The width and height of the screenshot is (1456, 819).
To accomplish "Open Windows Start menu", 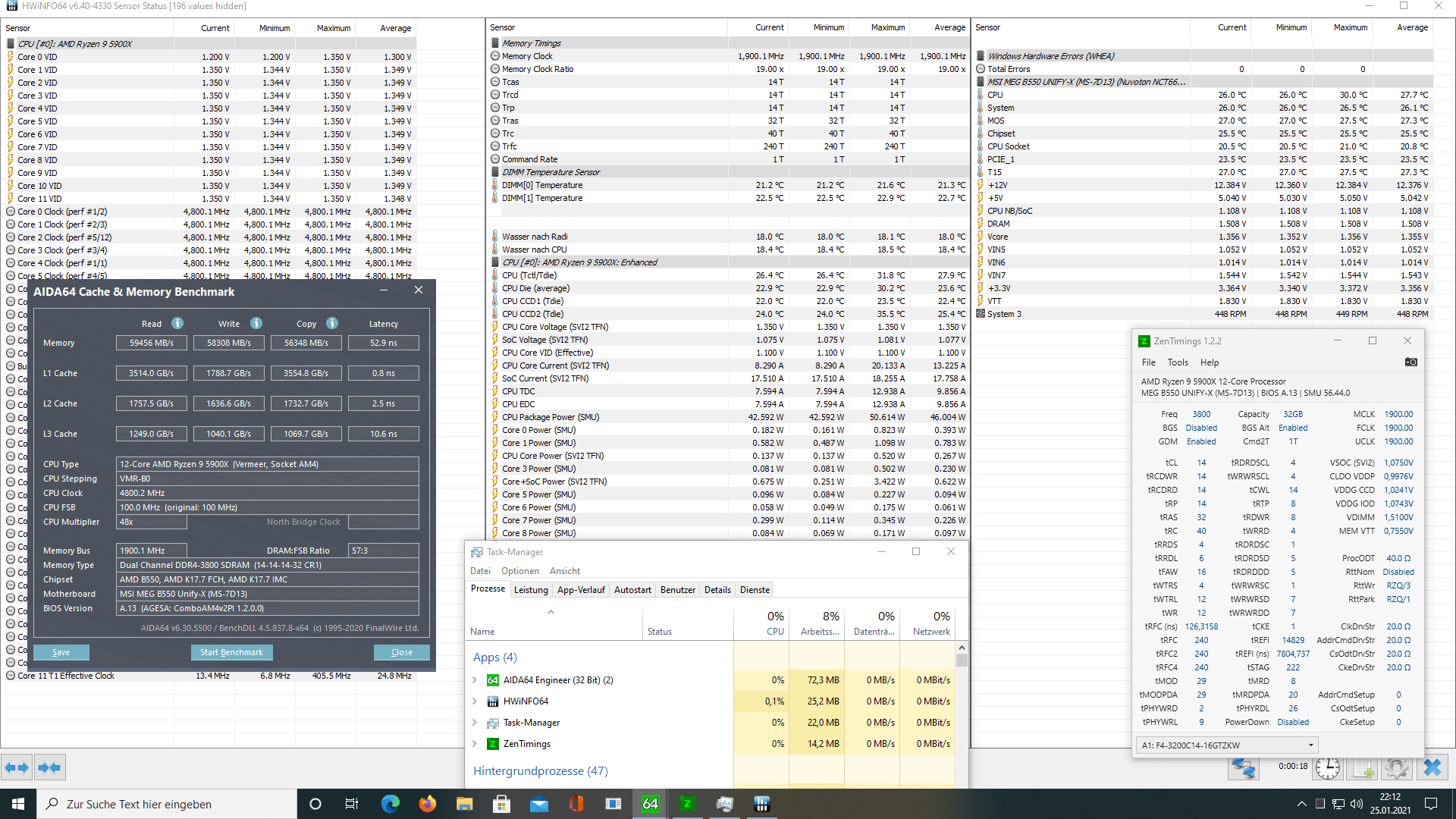I will (x=18, y=804).
